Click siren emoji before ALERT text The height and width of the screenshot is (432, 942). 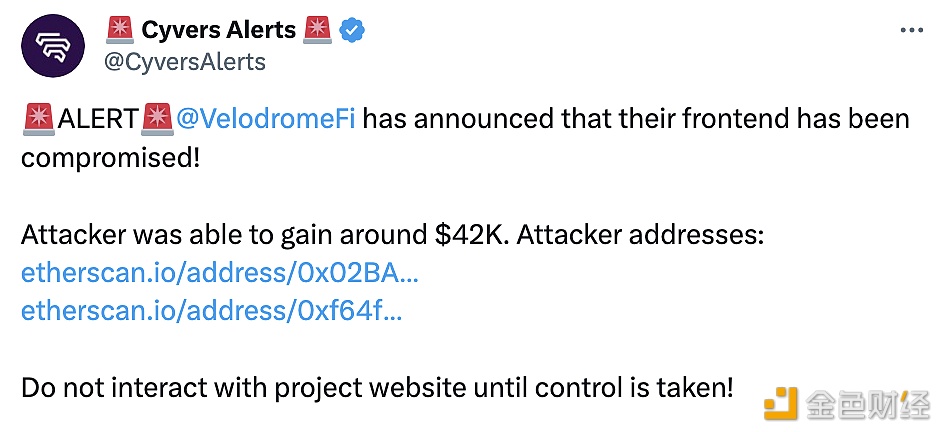point(38,119)
